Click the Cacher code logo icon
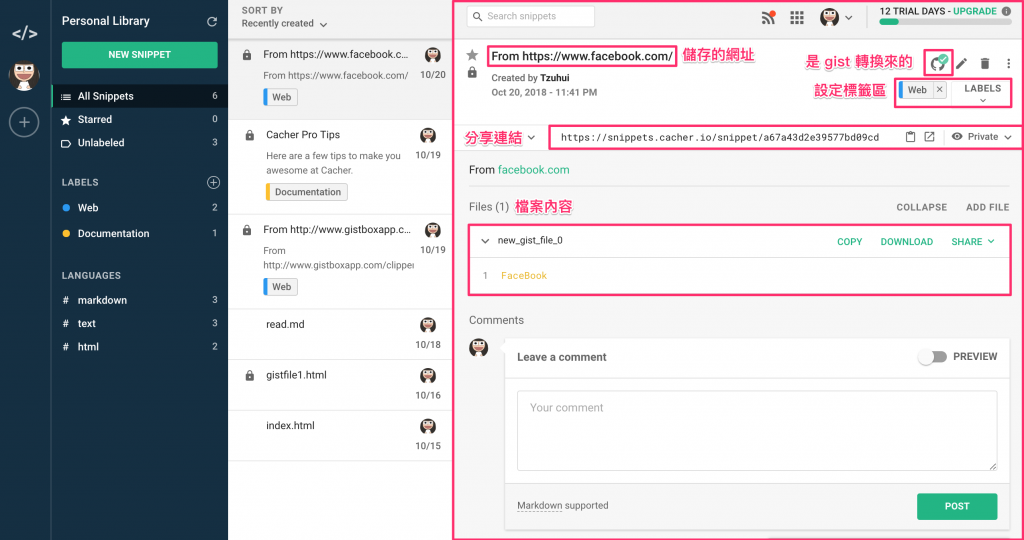 tap(25, 33)
